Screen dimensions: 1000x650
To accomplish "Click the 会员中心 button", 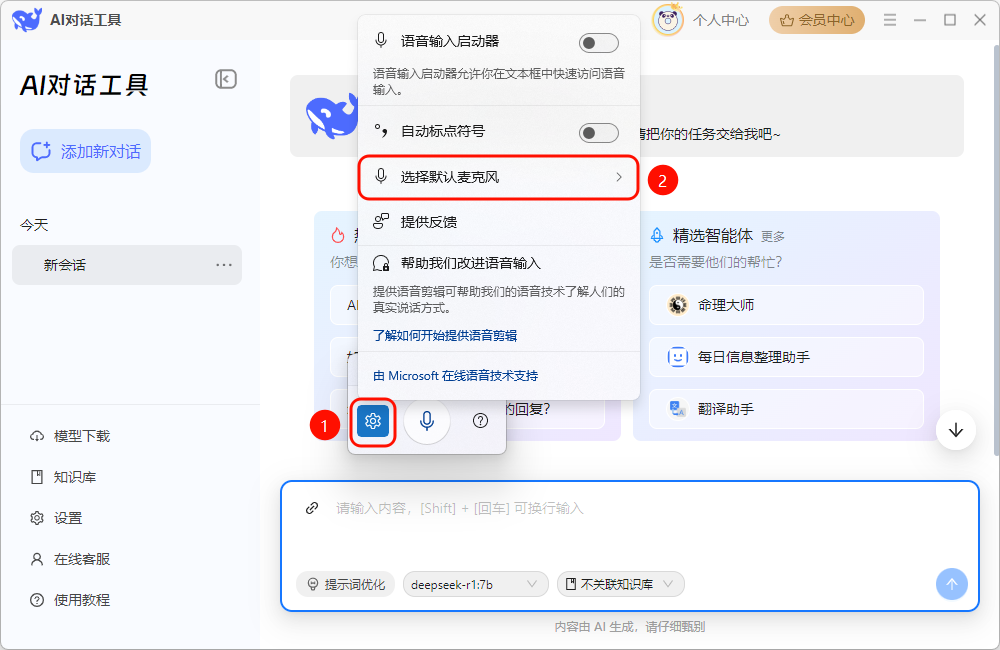I will click(x=816, y=20).
